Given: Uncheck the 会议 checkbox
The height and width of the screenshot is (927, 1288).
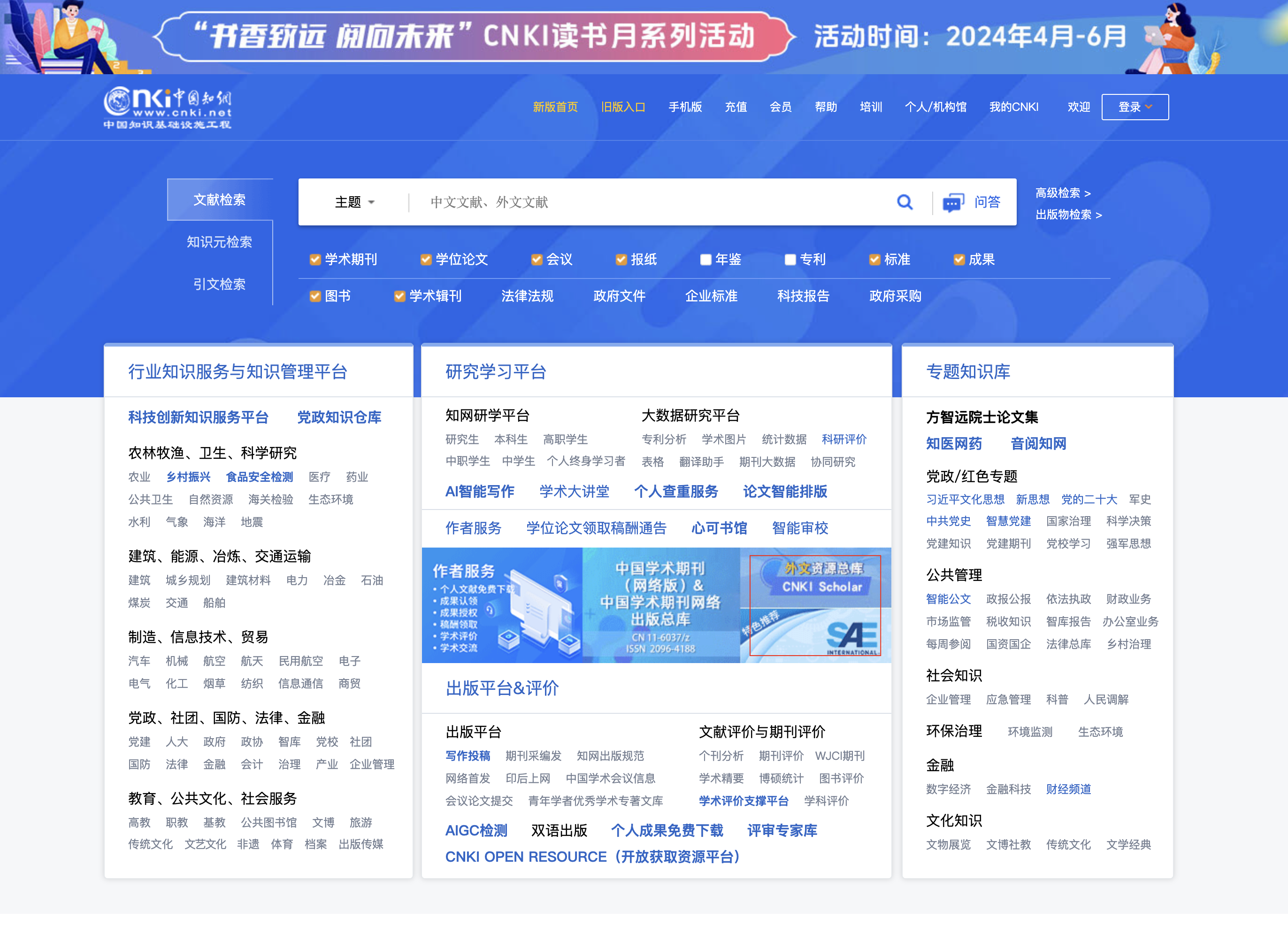Looking at the screenshot, I should [537, 260].
